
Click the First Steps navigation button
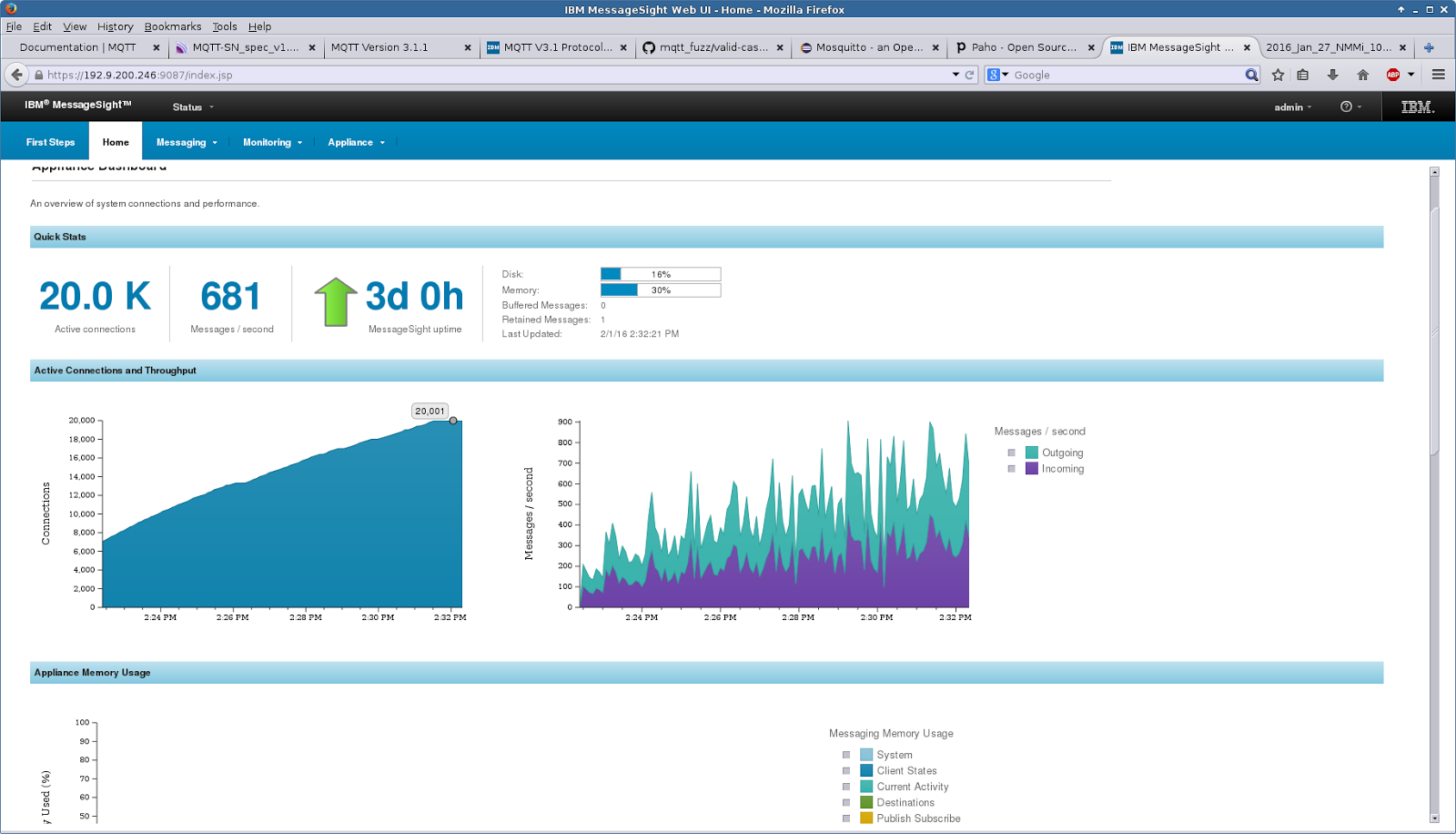click(50, 142)
